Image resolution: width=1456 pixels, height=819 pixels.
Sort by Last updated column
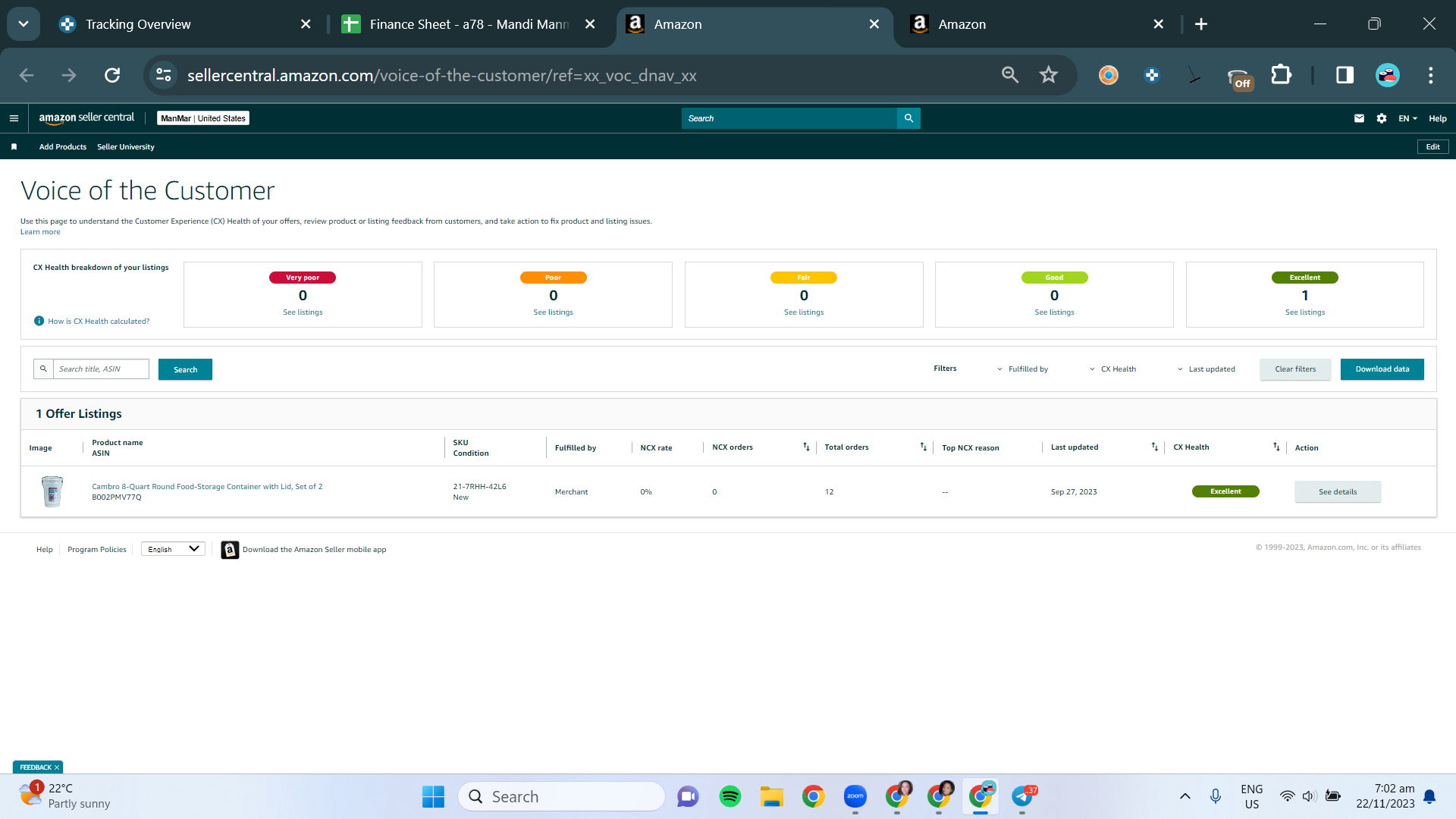click(1154, 447)
